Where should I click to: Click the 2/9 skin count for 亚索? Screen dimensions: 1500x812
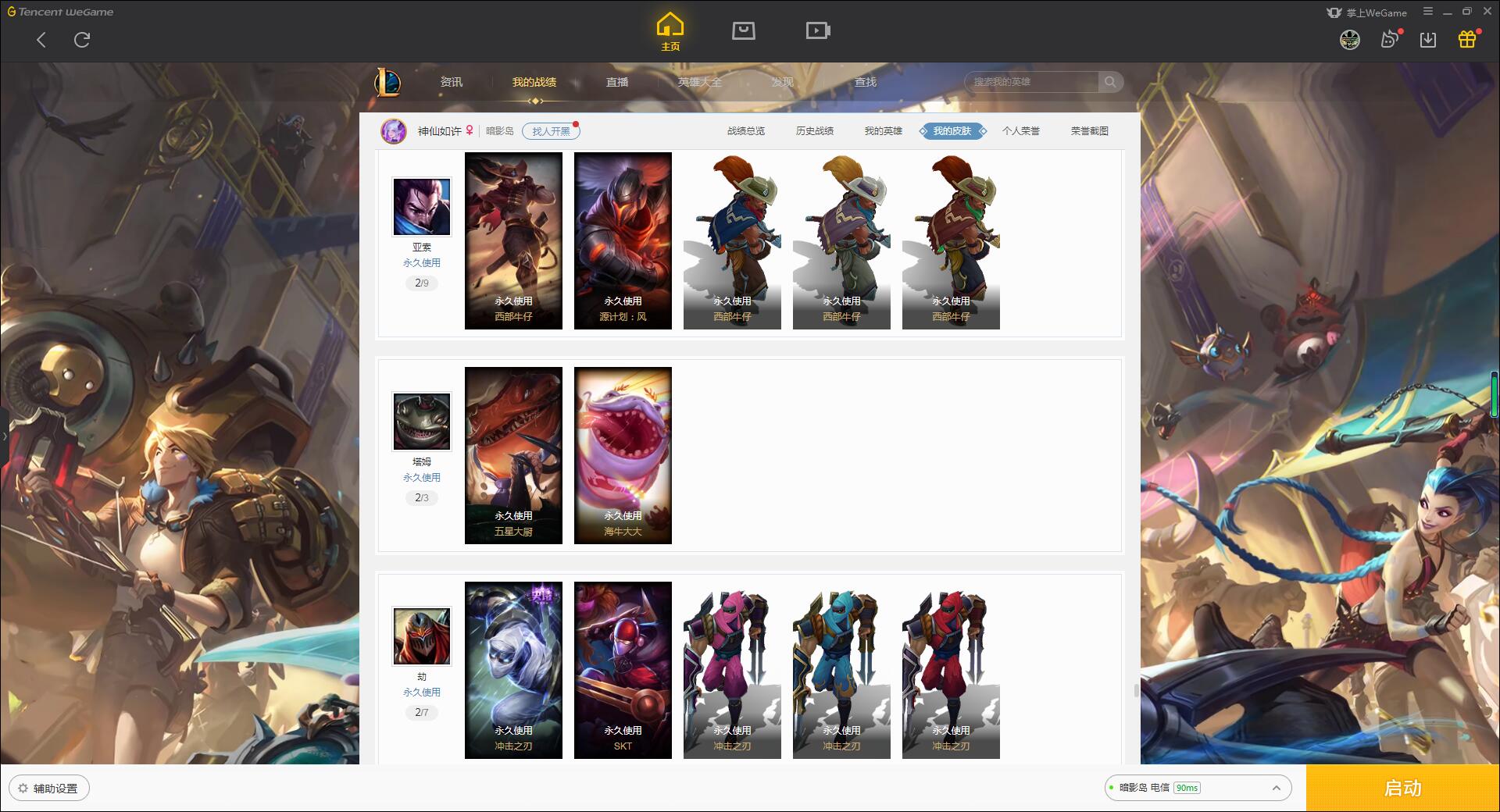[422, 283]
